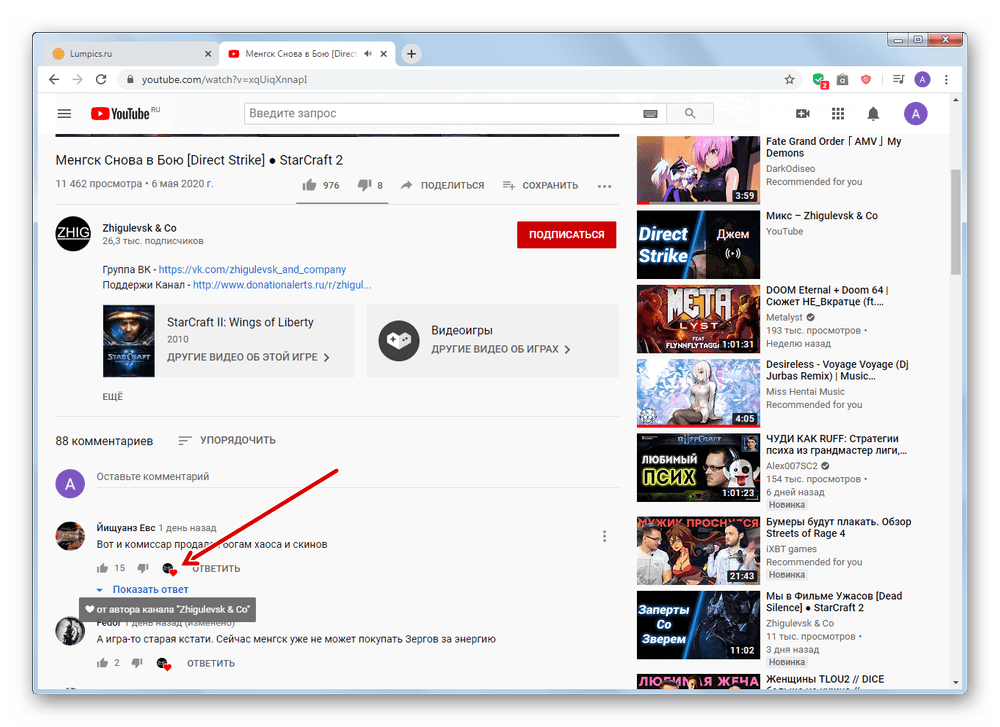Open the Chrome profile avatar
The image size is (1000, 727).
point(922,79)
